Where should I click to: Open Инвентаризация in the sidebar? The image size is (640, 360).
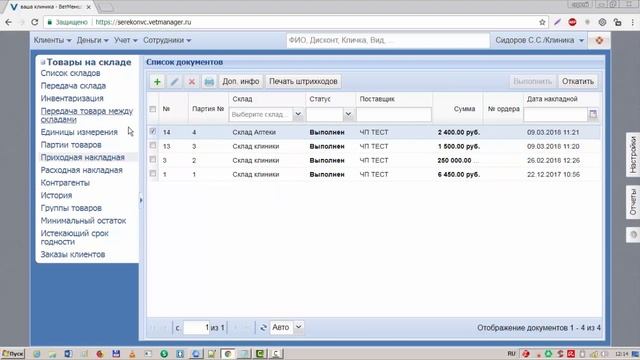[72, 98]
